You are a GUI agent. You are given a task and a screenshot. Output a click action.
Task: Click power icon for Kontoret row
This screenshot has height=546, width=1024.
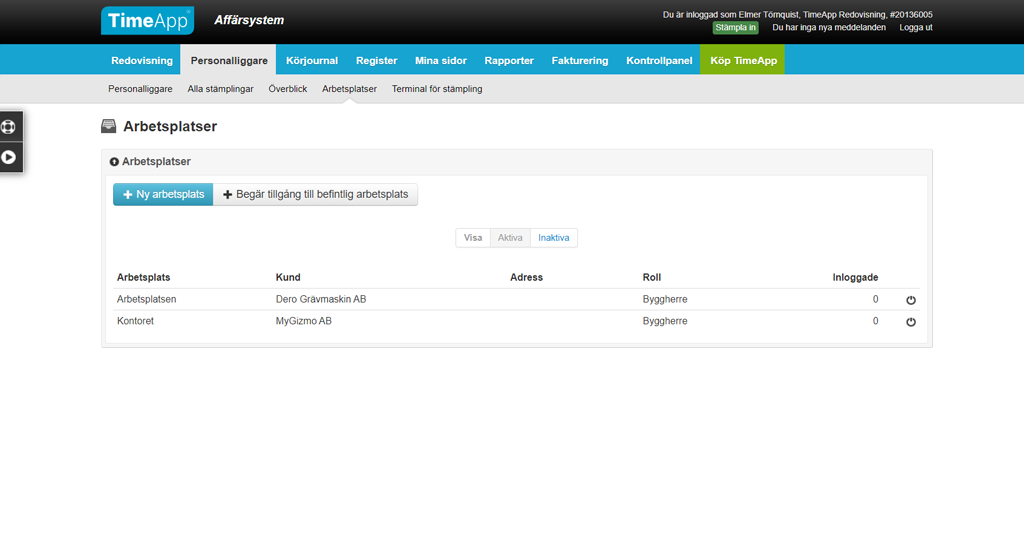pos(910,322)
